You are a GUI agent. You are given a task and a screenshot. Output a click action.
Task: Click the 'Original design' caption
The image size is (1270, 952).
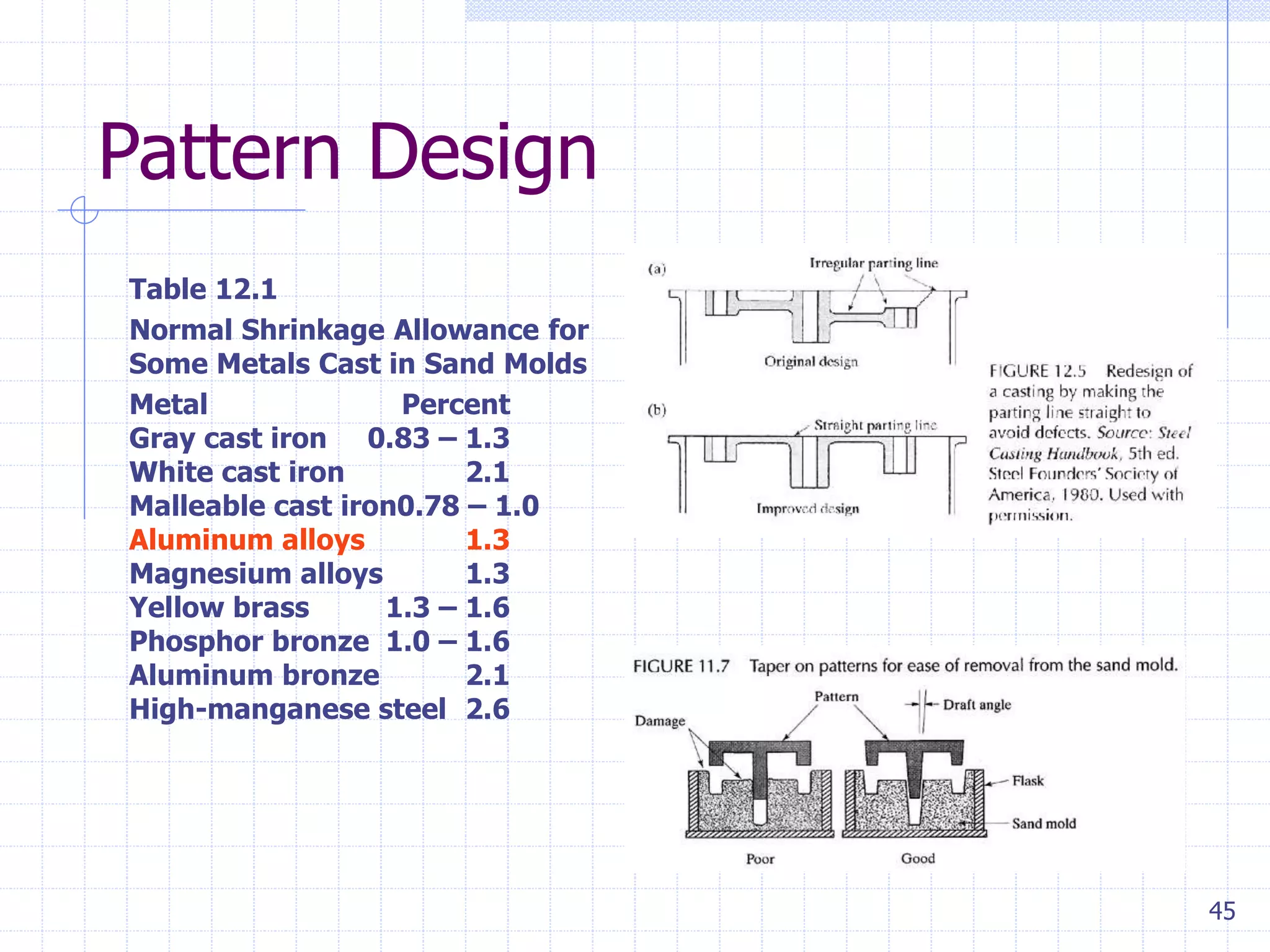pos(811,361)
